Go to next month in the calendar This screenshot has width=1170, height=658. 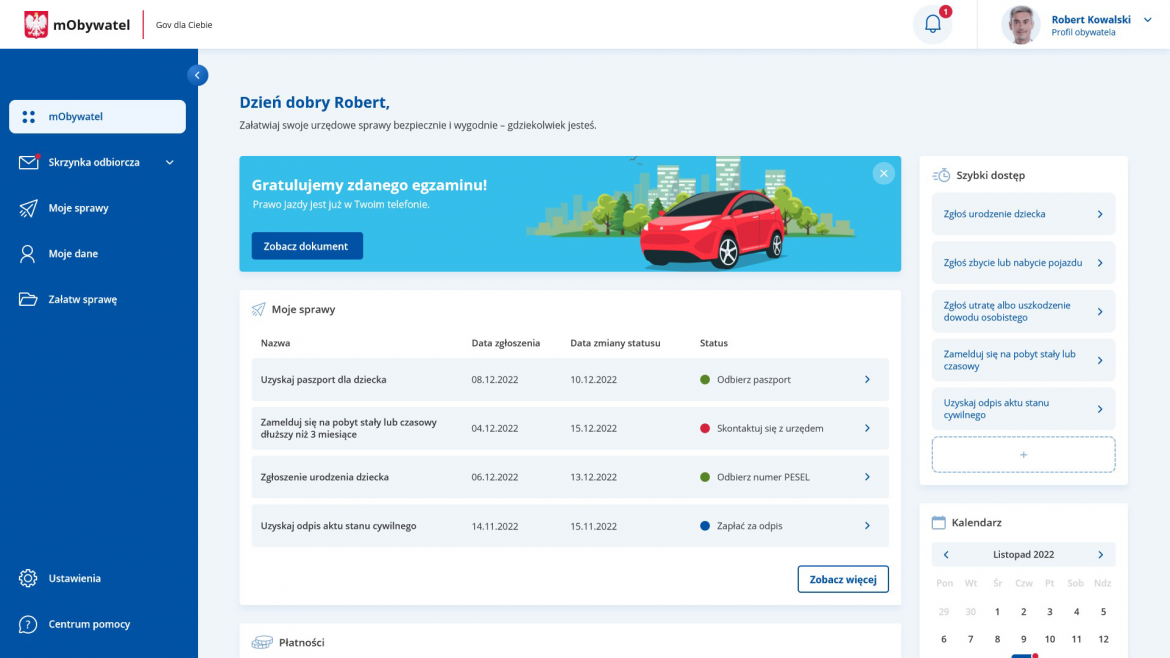(1100, 555)
